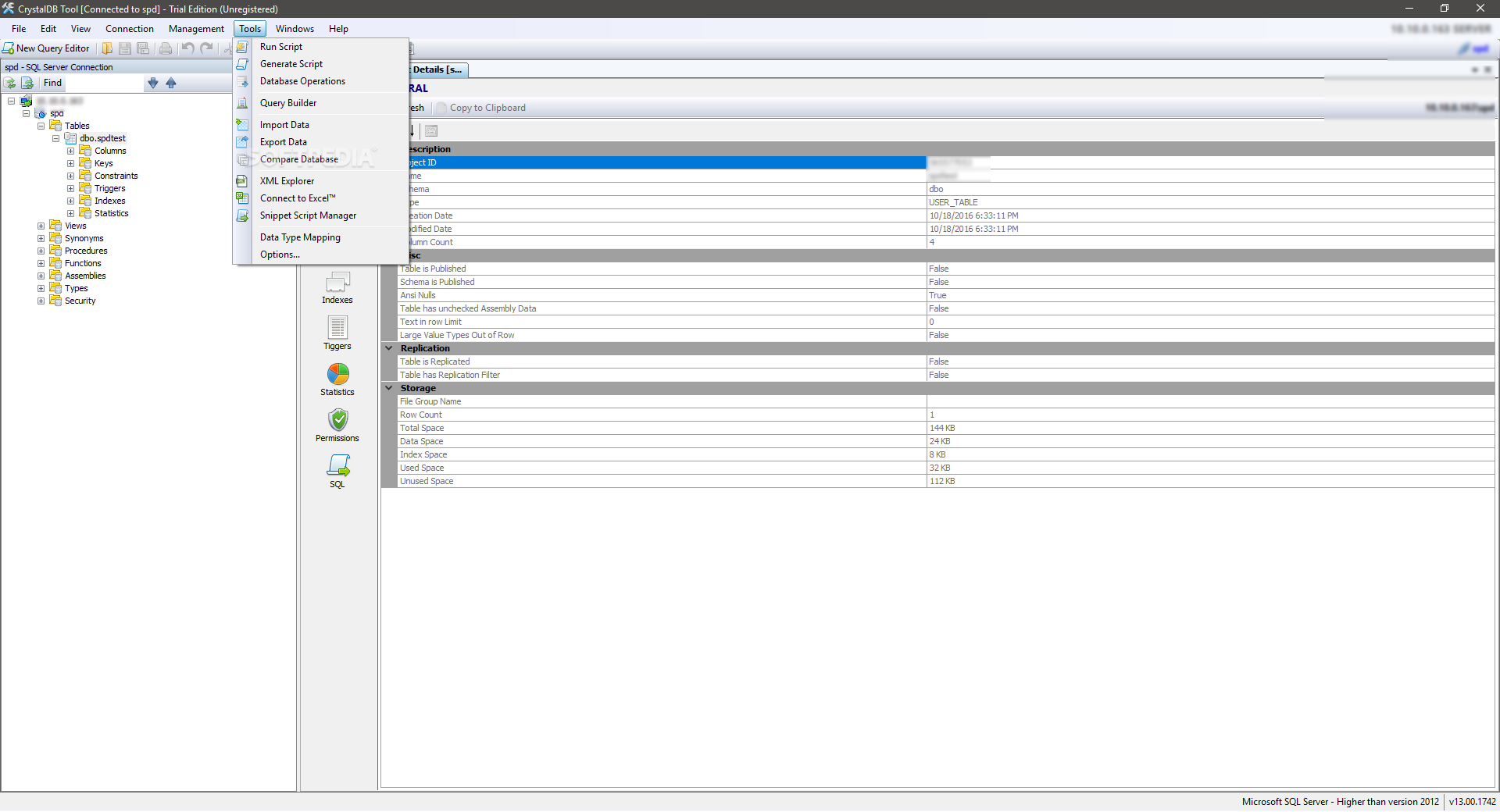This screenshot has width=1500, height=812.
Task: Open a file with the folder toolbar icon
Action: 107,48
